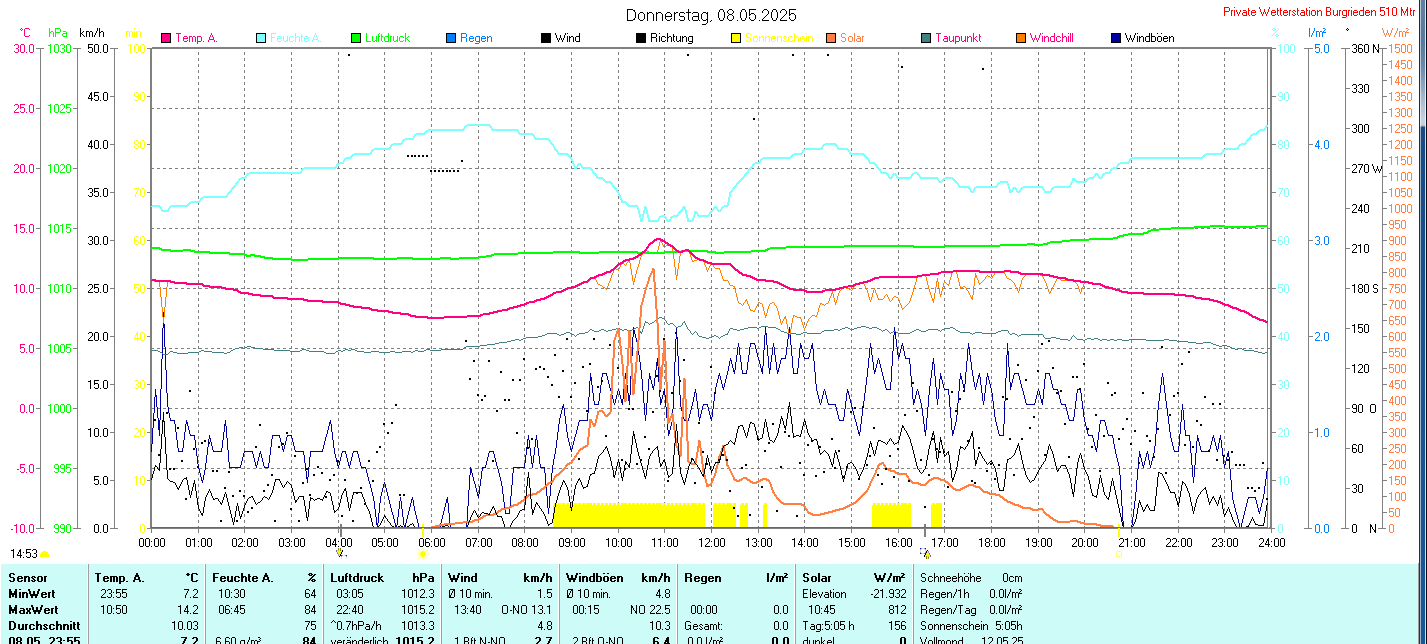1427x644 pixels.
Task: Click the Gesamt: rain total label
Action: 705,625
